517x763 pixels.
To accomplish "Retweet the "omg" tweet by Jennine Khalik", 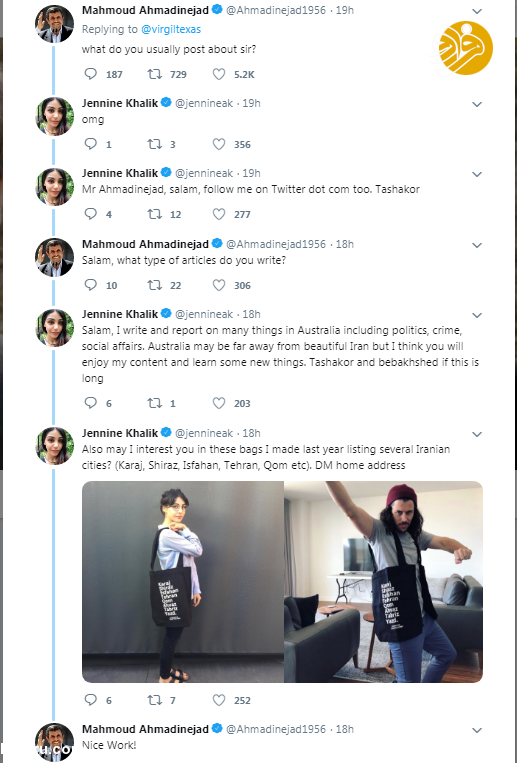I will click(155, 144).
